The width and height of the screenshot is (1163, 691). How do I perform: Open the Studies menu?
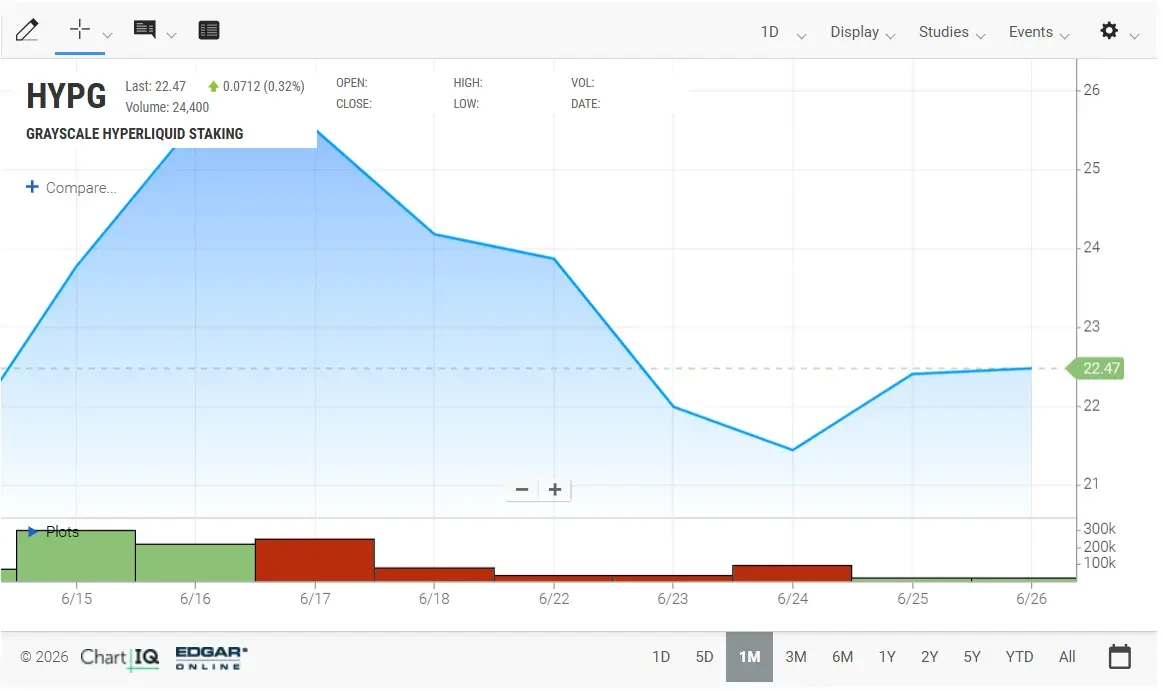click(952, 32)
